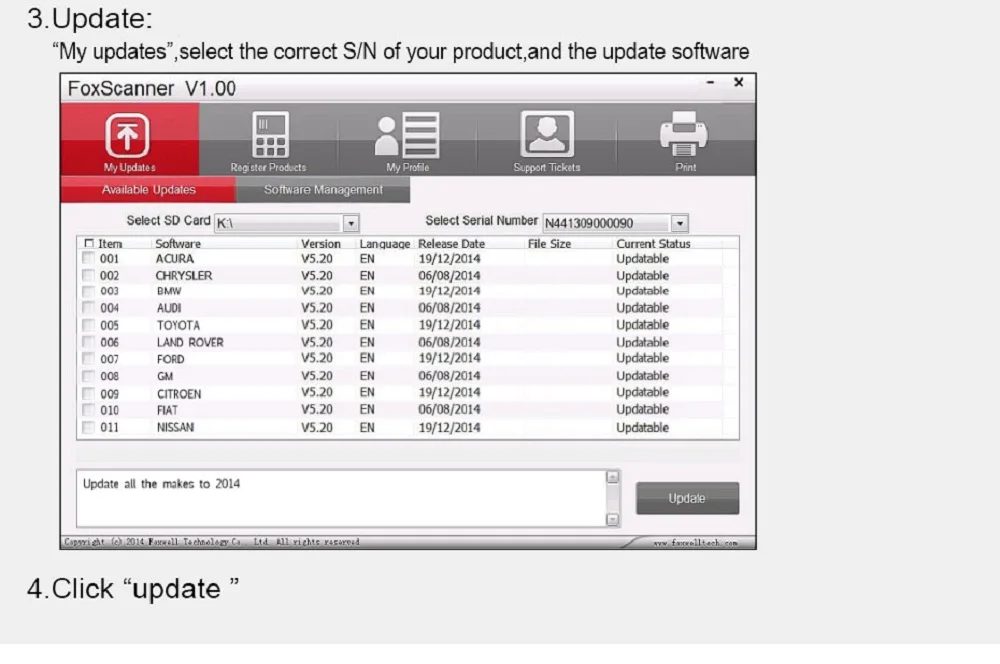Select the TOYOTA software name
The image size is (1000, 664).
tap(179, 325)
